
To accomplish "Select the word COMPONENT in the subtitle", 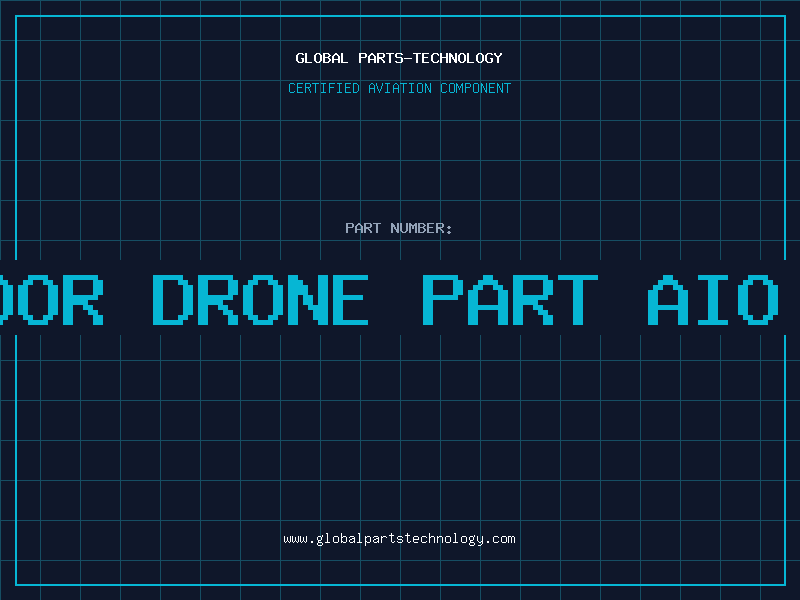I will tap(476, 88).
